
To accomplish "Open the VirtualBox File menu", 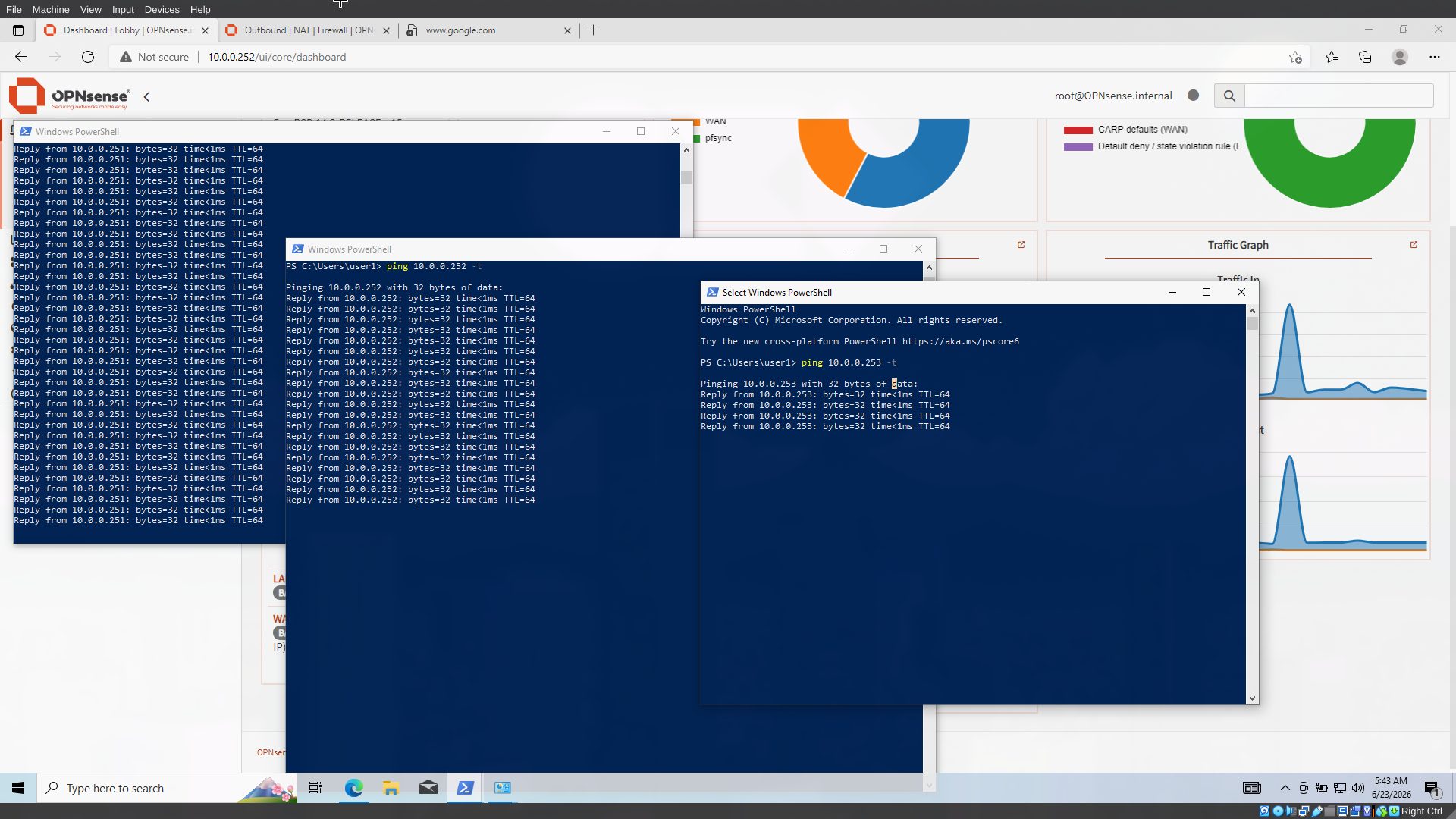I will point(14,9).
